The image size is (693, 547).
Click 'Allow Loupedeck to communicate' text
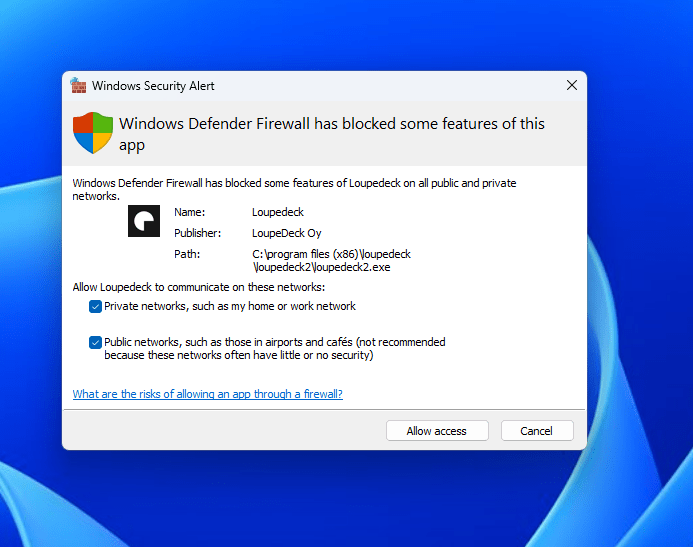tap(198, 287)
